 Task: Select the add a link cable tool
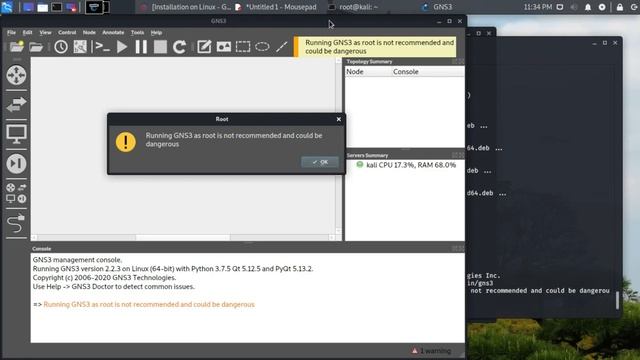pyautogui.click(x=16, y=223)
